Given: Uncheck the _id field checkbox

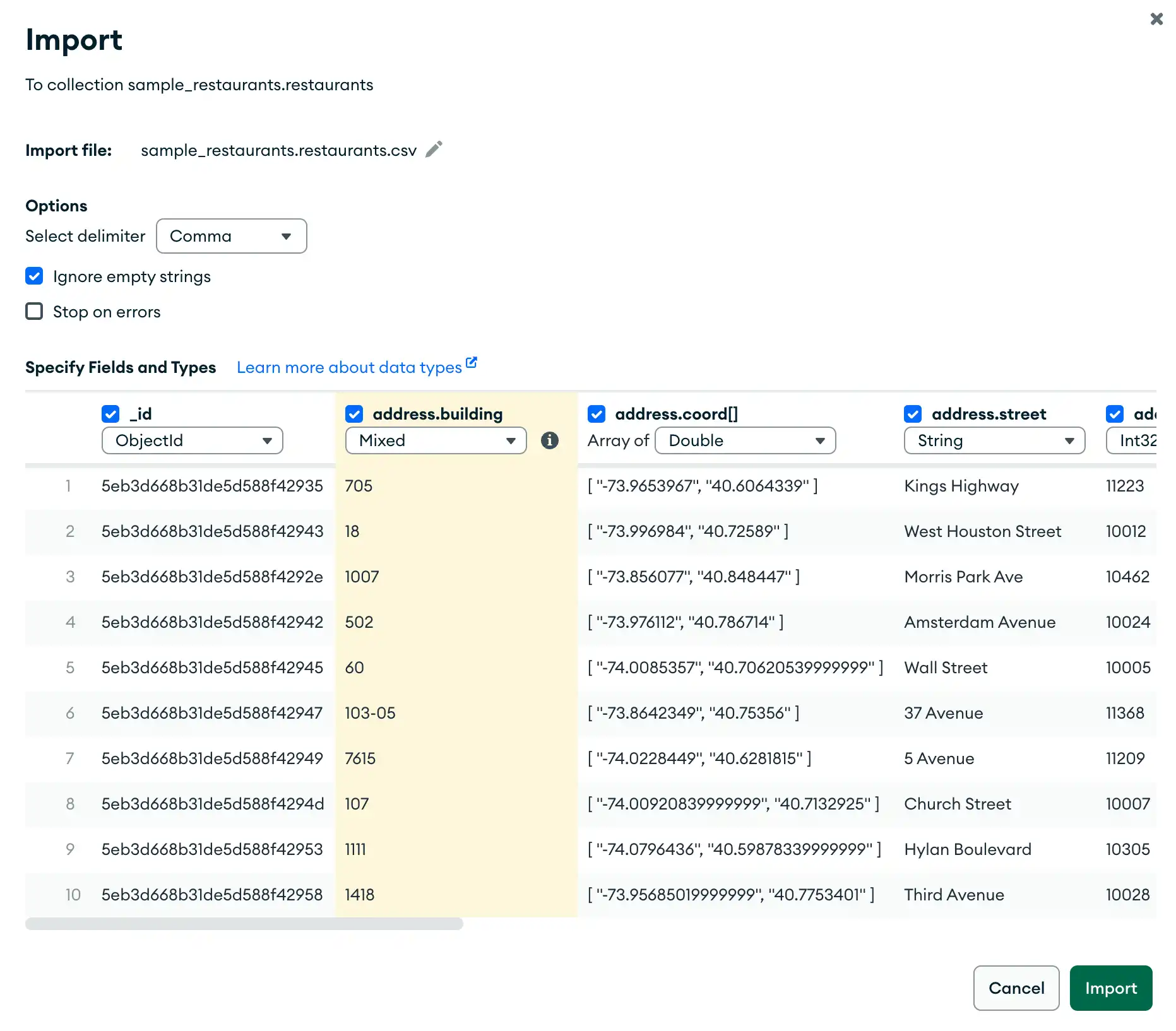Looking at the screenshot, I should [x=110, y=413].
